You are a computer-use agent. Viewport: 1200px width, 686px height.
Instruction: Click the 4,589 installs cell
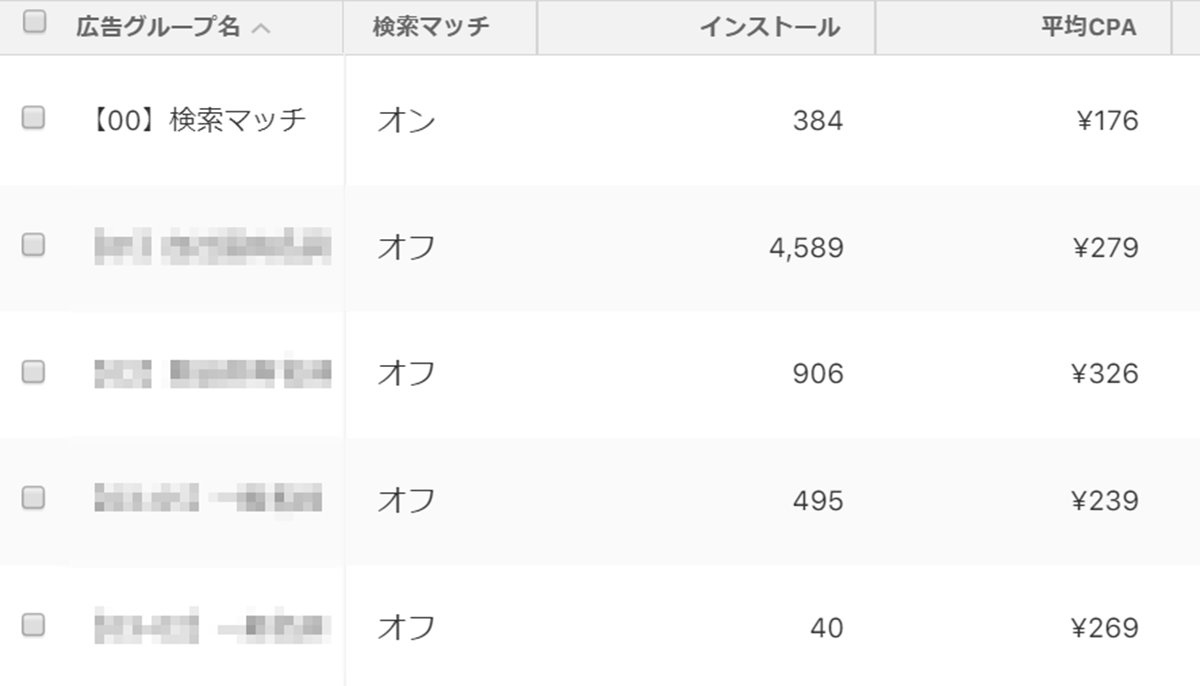(x=806, y=247)
